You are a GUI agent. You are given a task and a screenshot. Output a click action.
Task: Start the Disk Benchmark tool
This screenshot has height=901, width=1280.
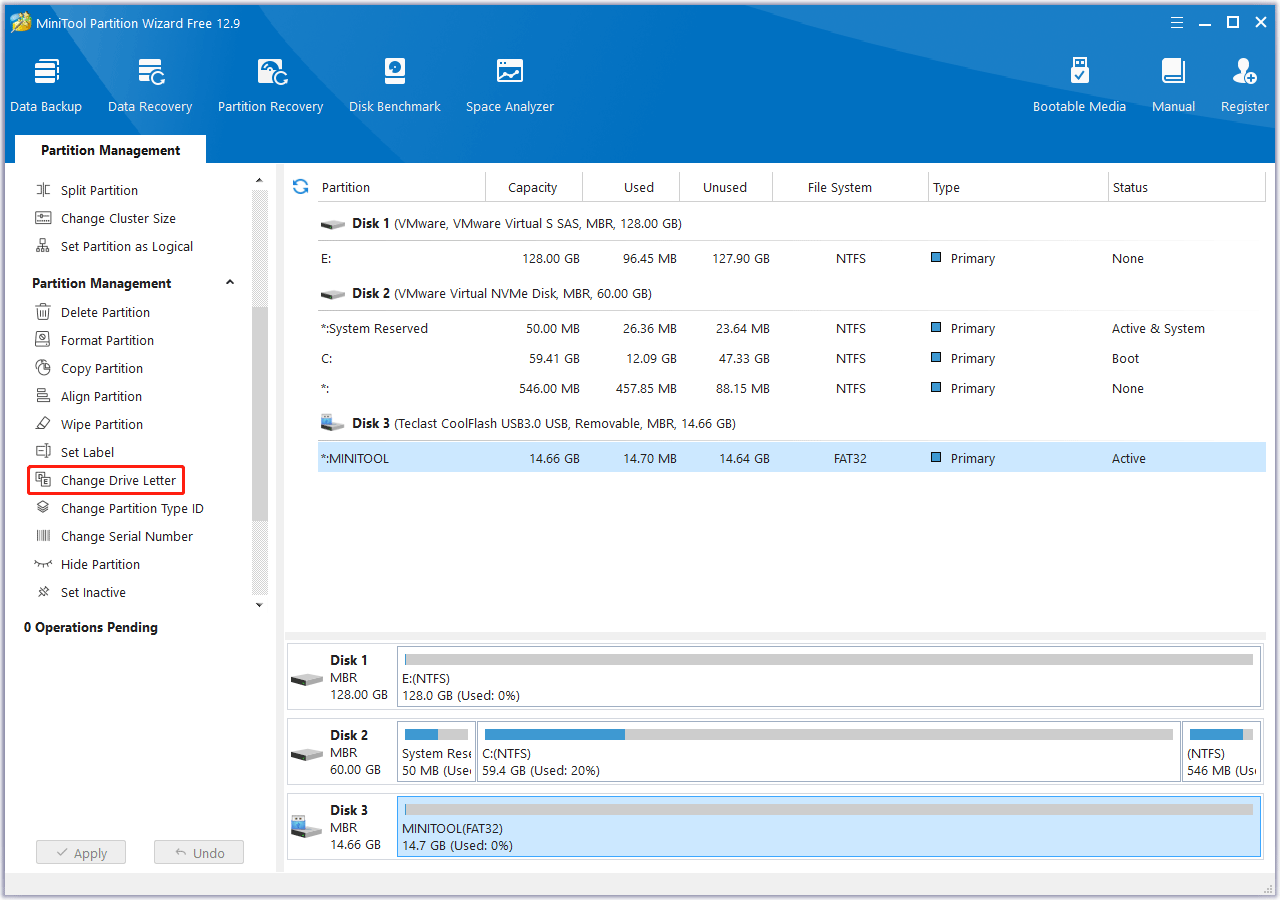click(x=395, y=85)
